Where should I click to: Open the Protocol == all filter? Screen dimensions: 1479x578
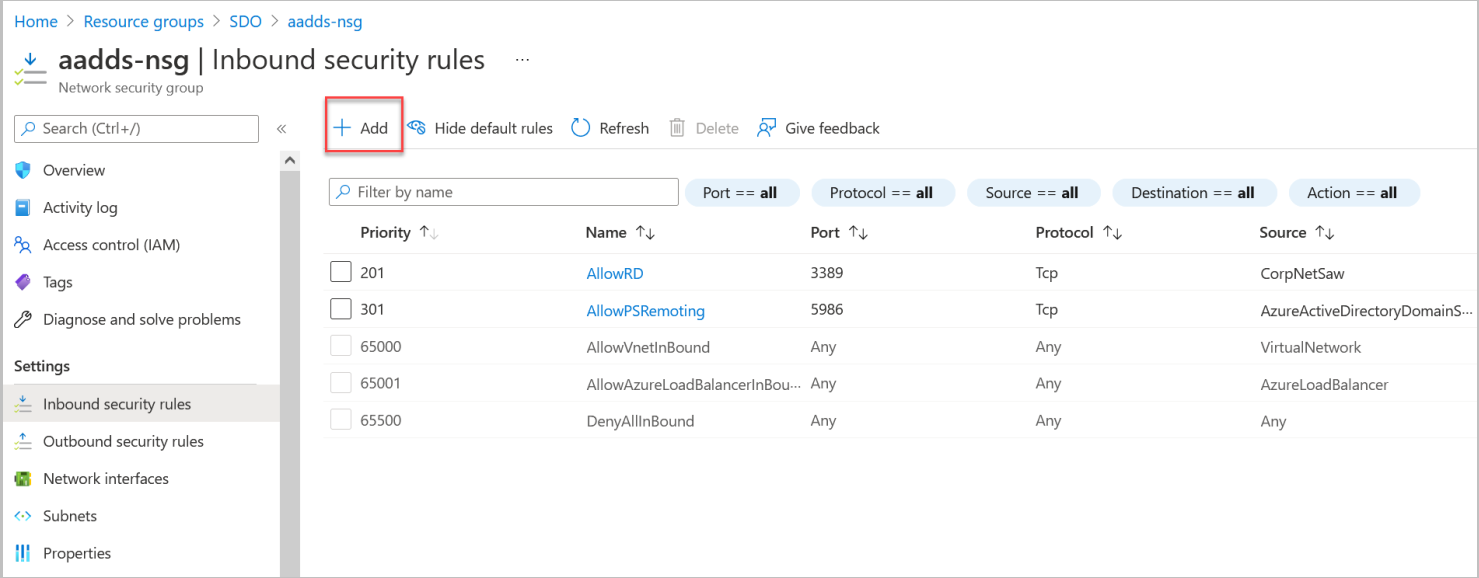[x=882, y=193]
